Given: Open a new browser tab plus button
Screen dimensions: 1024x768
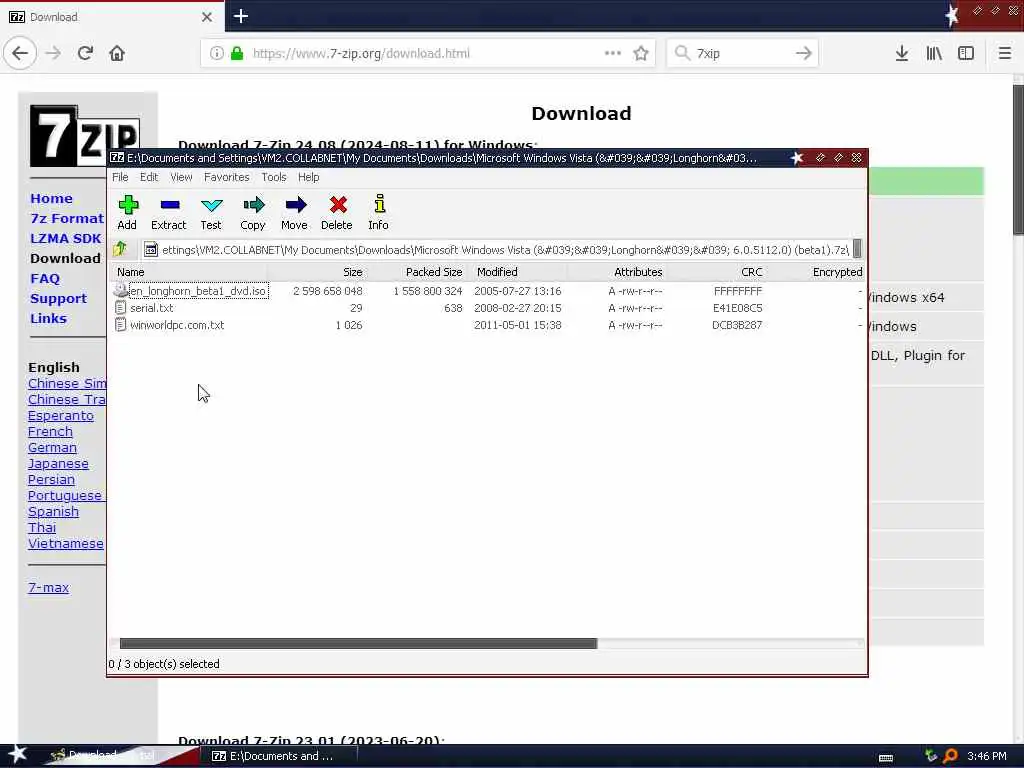Looking at the screenshot, I should 241,16.
